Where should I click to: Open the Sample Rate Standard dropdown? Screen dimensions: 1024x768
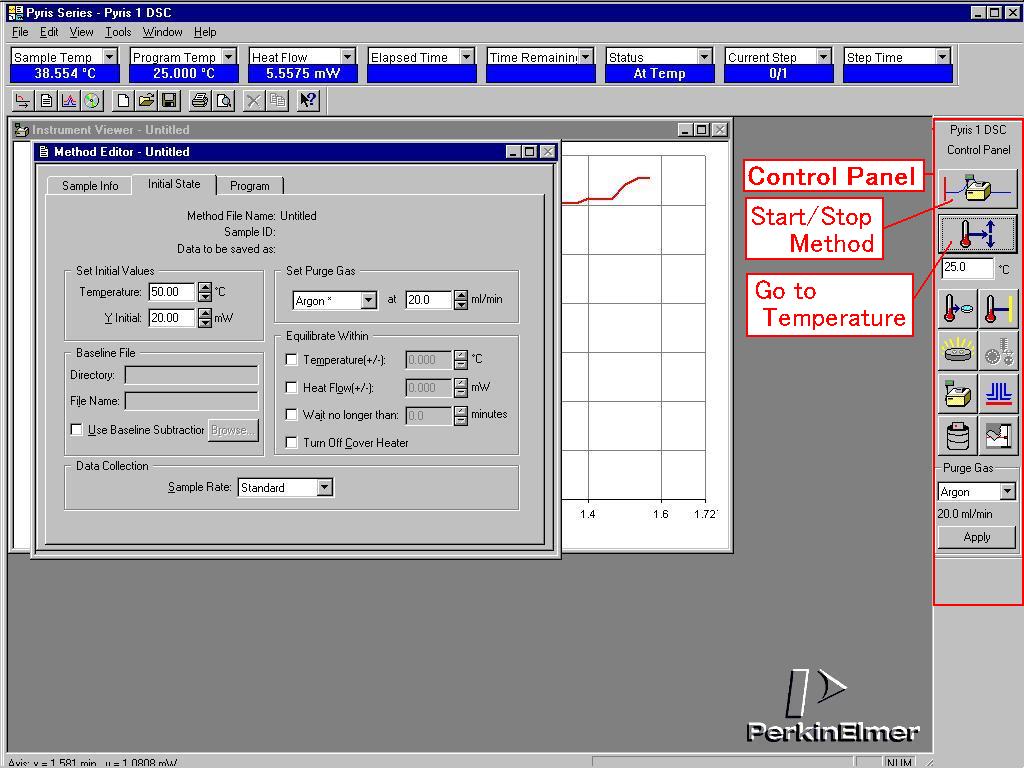click(x=325, y=487)
